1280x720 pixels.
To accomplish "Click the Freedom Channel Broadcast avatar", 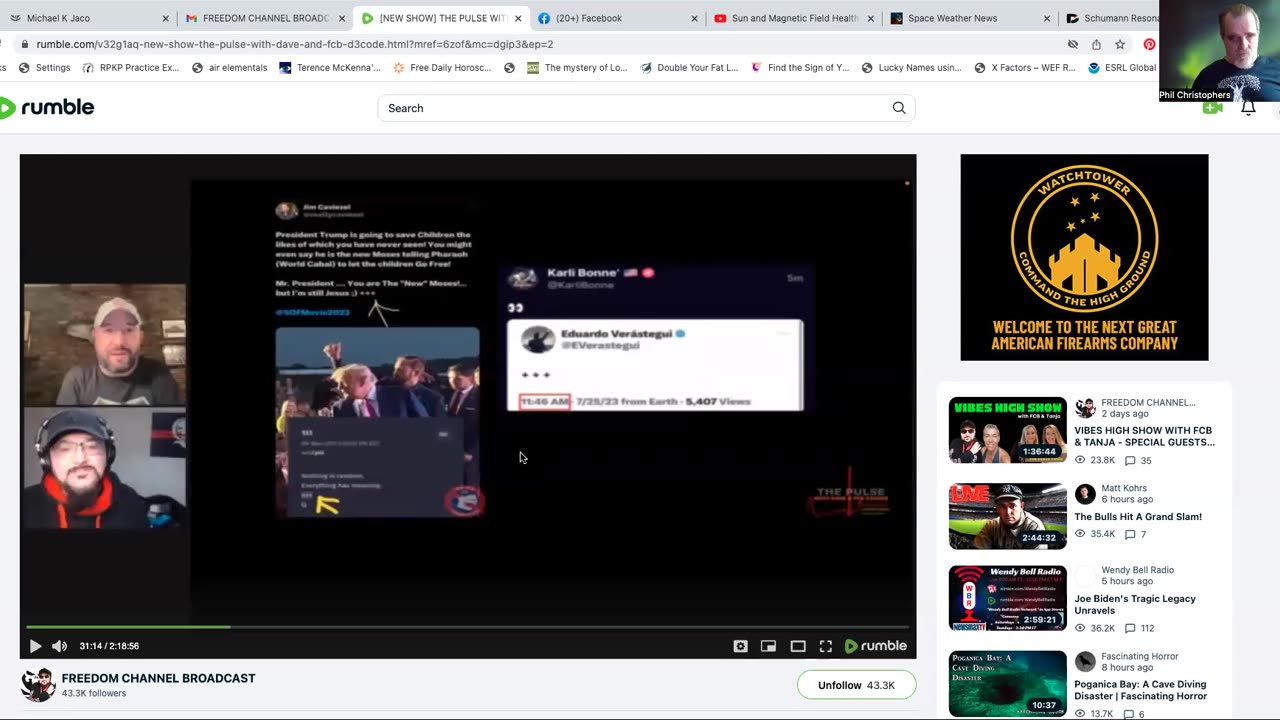I will [38, 685].
